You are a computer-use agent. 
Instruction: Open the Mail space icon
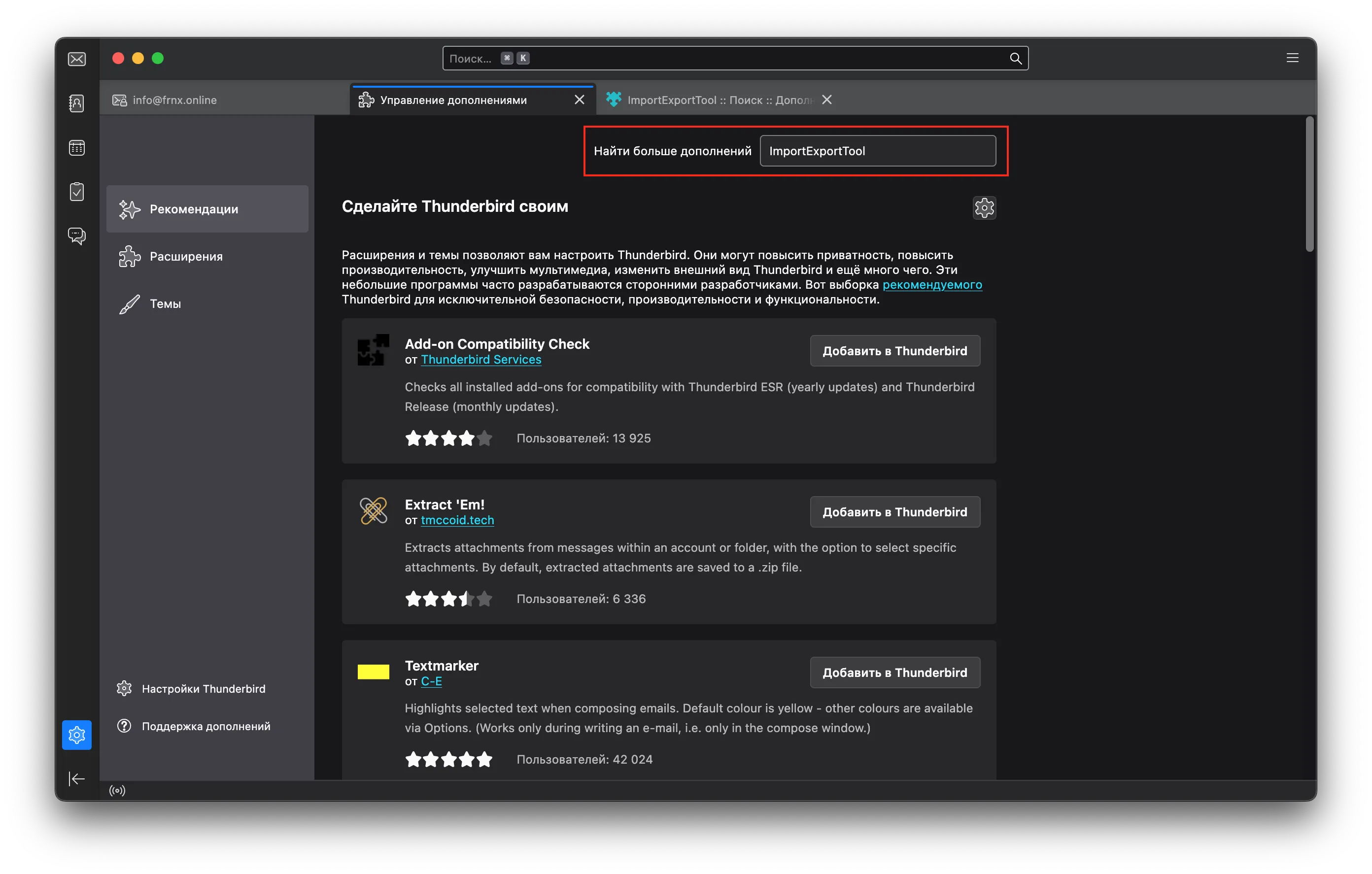77,59
